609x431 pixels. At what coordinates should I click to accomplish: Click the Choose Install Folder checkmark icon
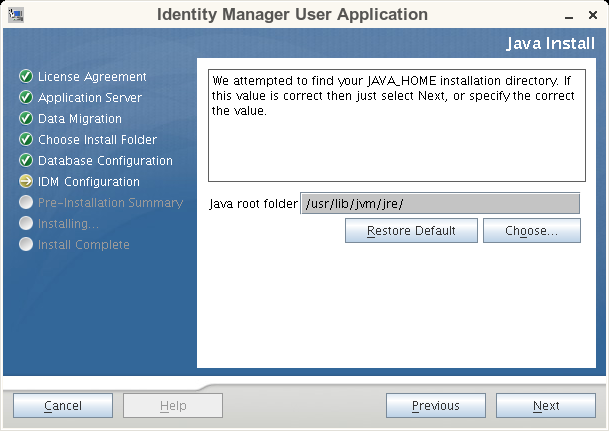(26, 140)
